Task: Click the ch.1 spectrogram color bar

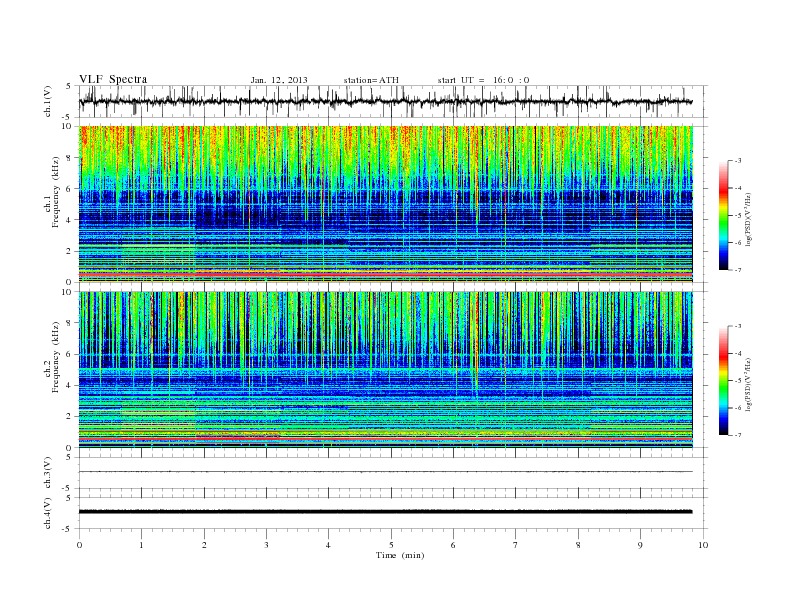Action: tap(723, 215)
